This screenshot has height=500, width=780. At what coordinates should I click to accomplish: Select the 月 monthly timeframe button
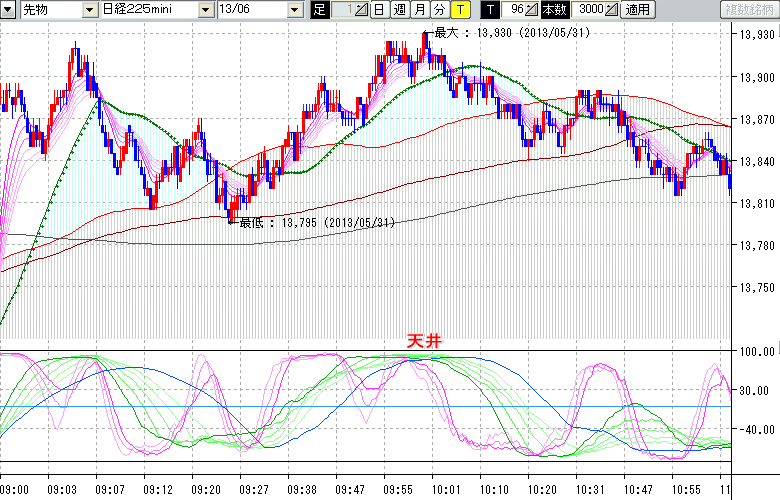(x=419, y=10)
